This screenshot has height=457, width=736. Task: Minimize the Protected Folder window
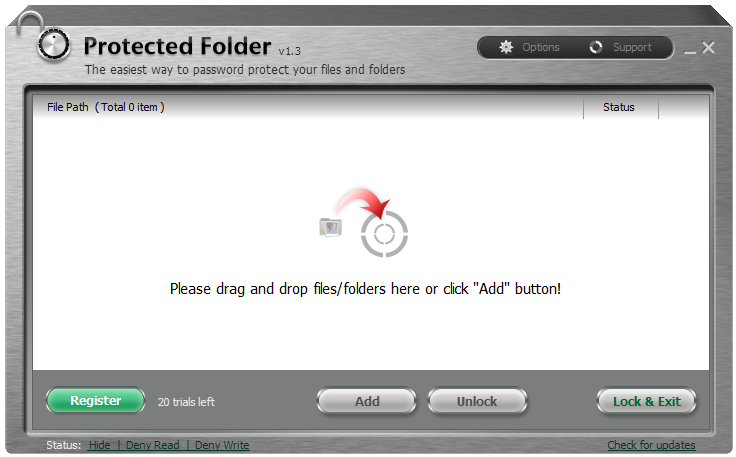point(690,51)
